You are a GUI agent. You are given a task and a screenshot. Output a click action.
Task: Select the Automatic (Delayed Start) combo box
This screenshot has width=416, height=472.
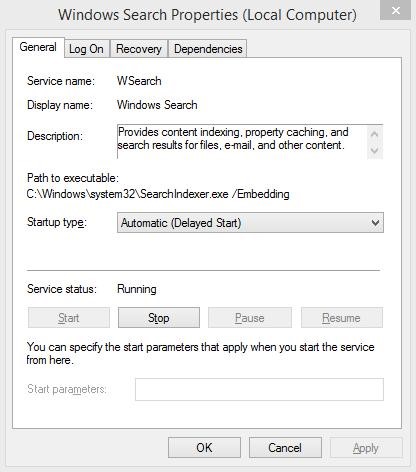[x=250, y=223]
